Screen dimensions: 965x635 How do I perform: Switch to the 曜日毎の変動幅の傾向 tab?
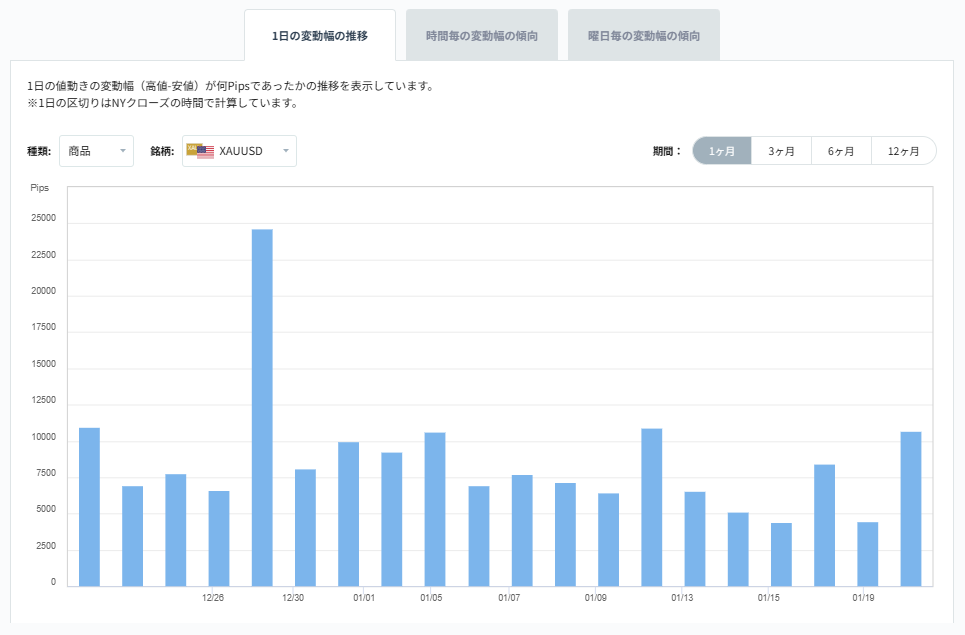pos(643,33)
